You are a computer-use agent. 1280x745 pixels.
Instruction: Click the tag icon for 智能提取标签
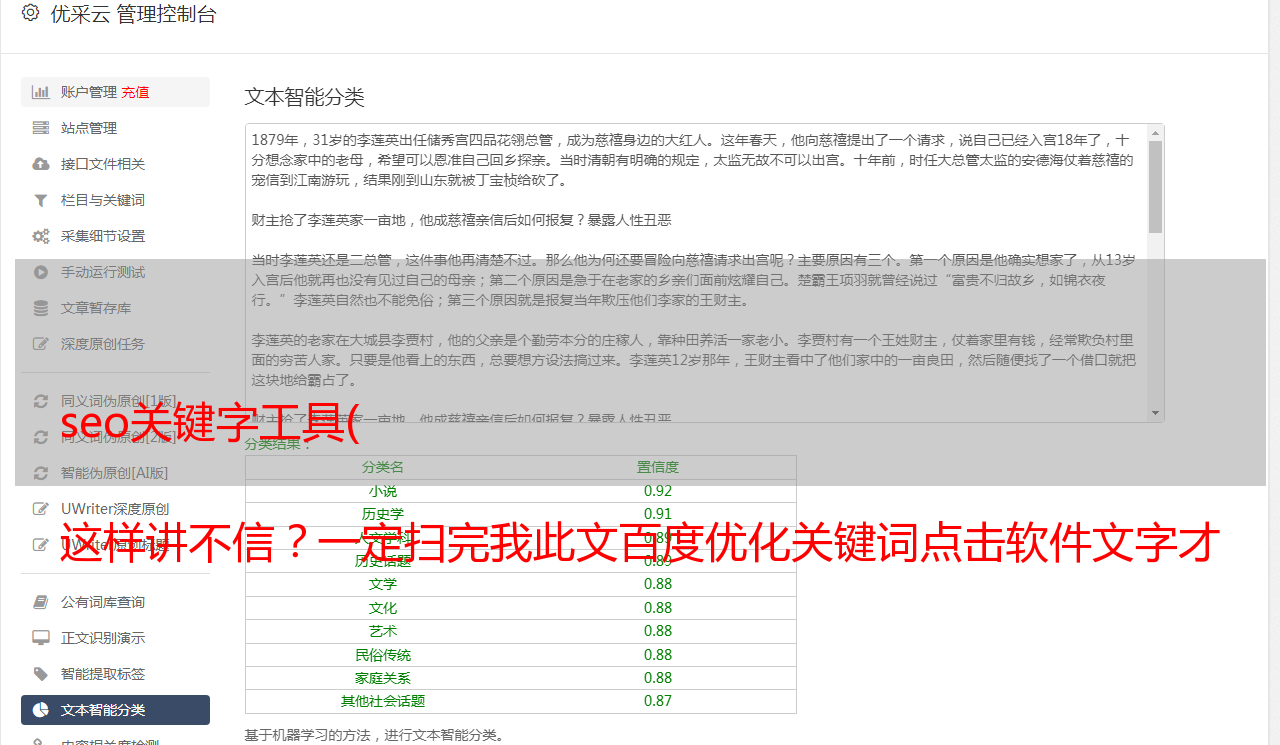tap(41, 674)
